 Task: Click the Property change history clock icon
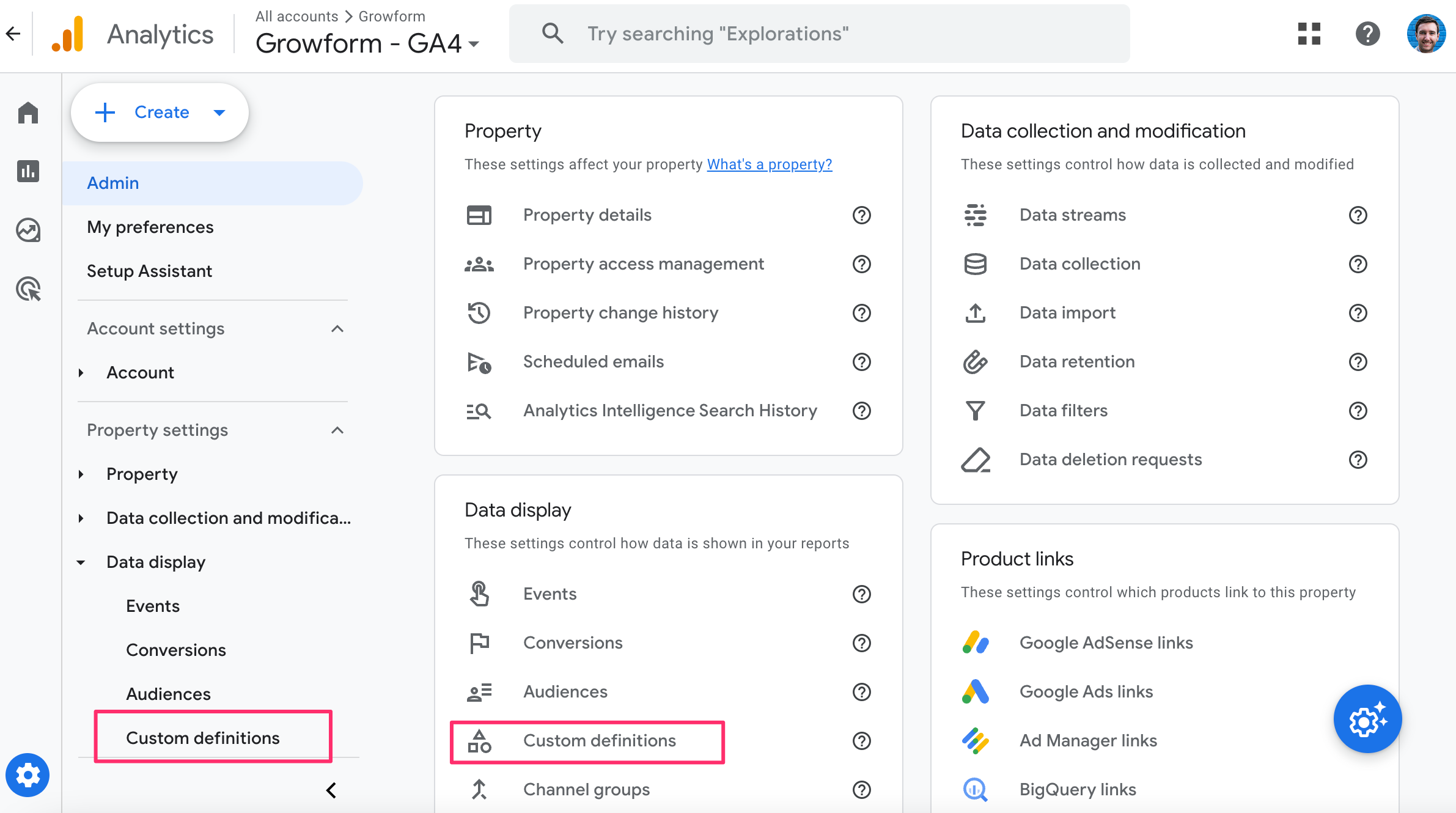[479, 313]
